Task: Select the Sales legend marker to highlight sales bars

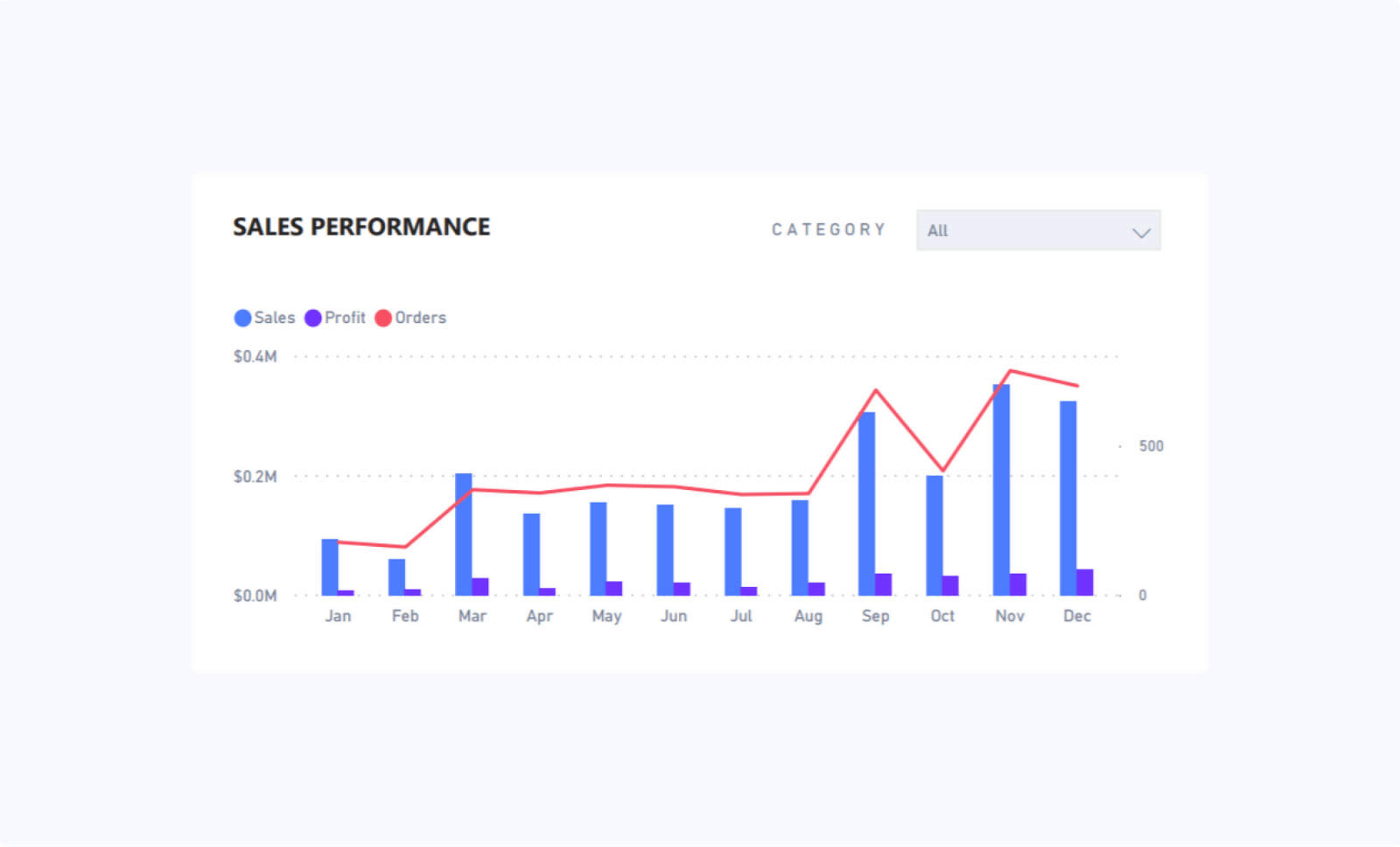Action: pyautogui.click(x=242, y=318)
